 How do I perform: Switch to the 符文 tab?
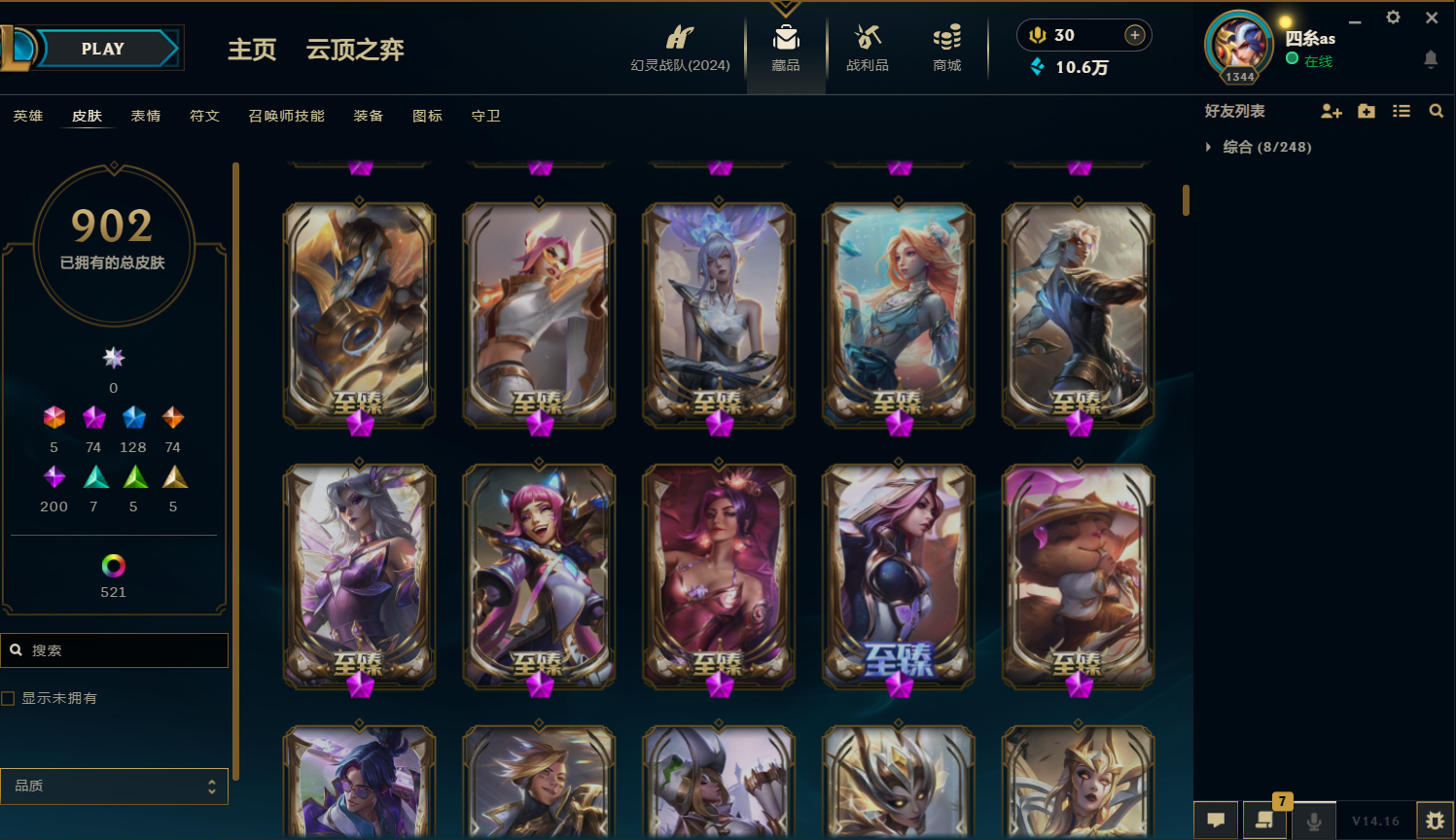click(204, 116)
